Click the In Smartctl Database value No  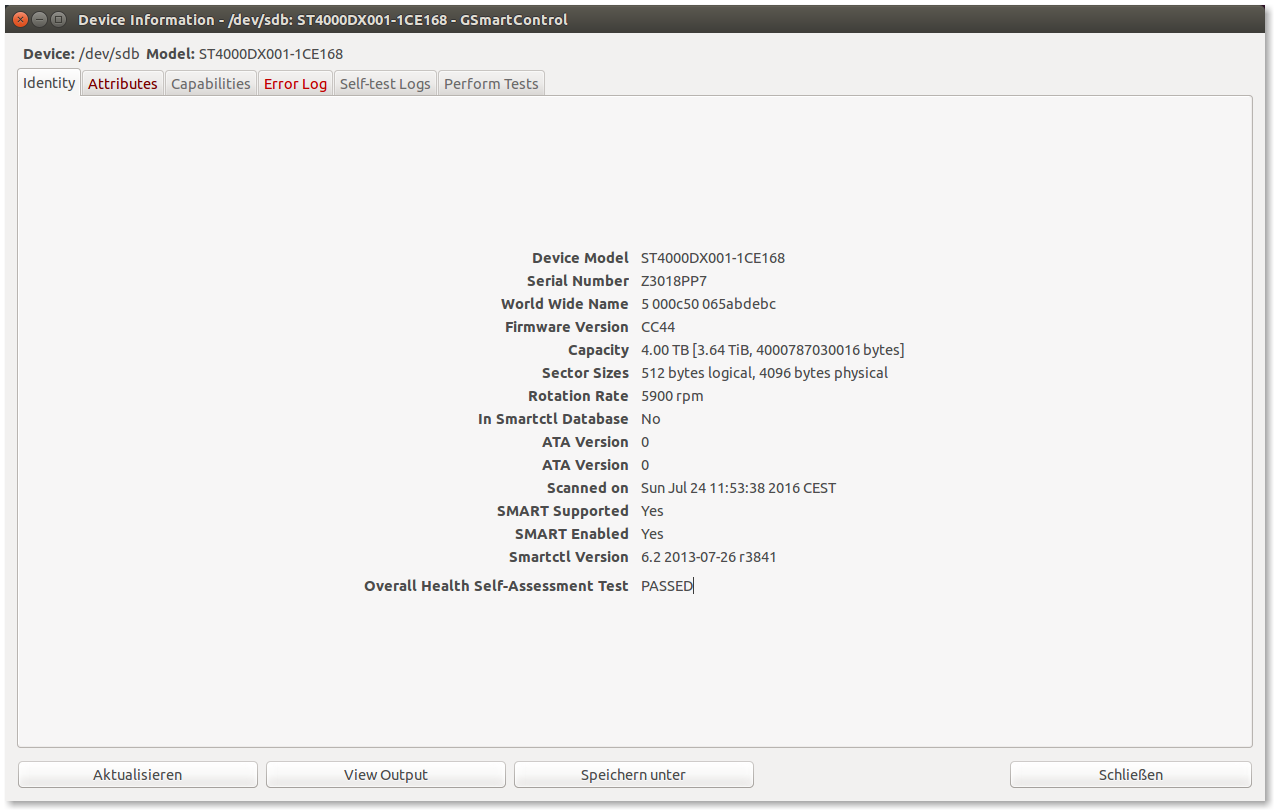[651, 419]
